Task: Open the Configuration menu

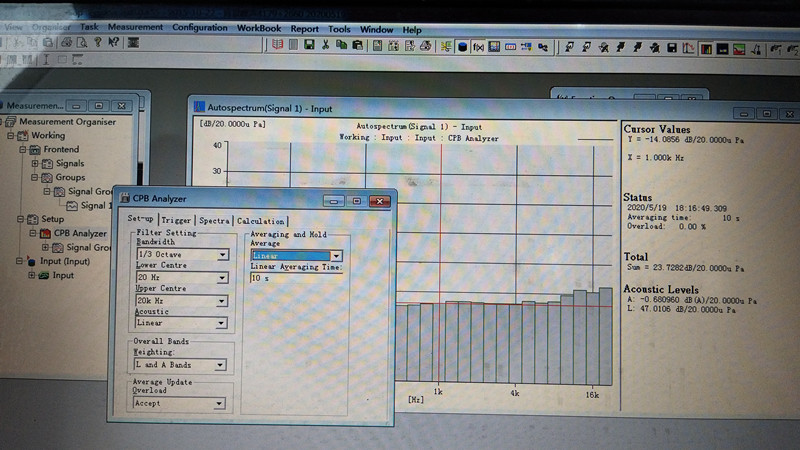Action: click(x=199, y=28)
